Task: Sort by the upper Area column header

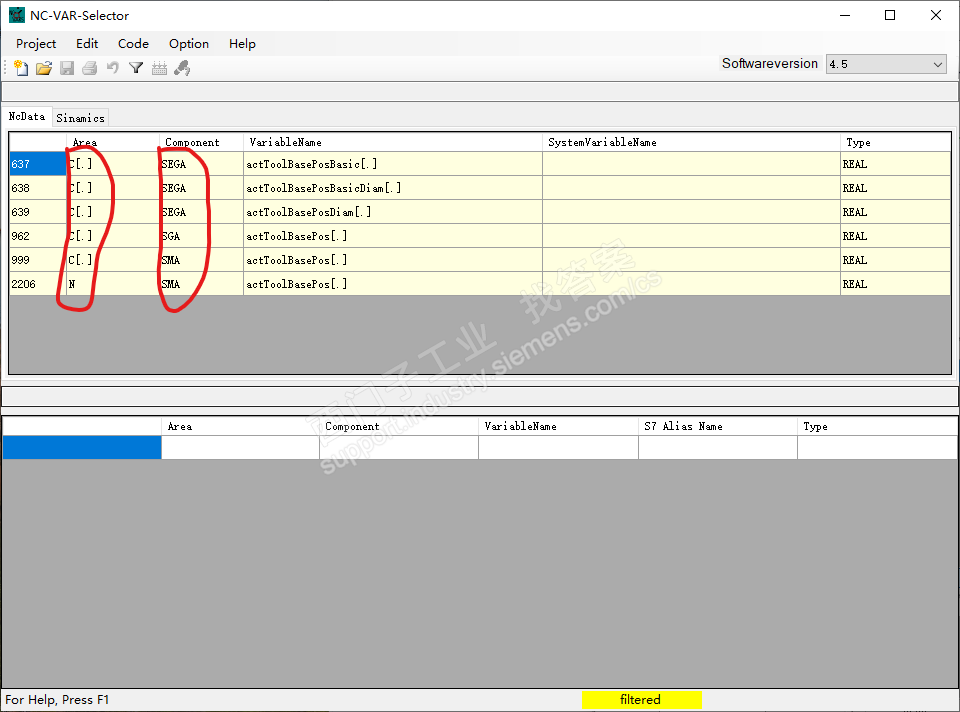Action: [113, 142]
